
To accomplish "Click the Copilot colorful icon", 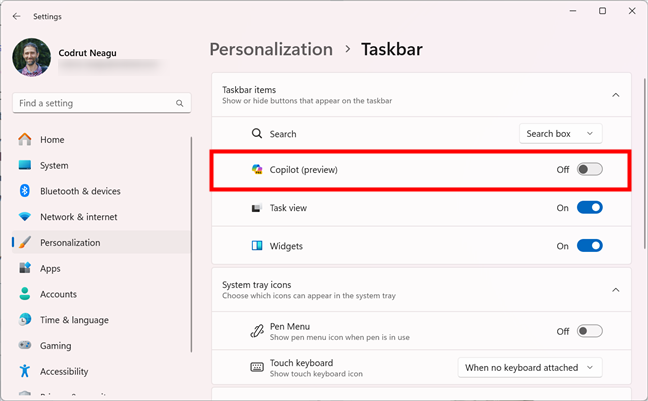I will coord(257,169).
